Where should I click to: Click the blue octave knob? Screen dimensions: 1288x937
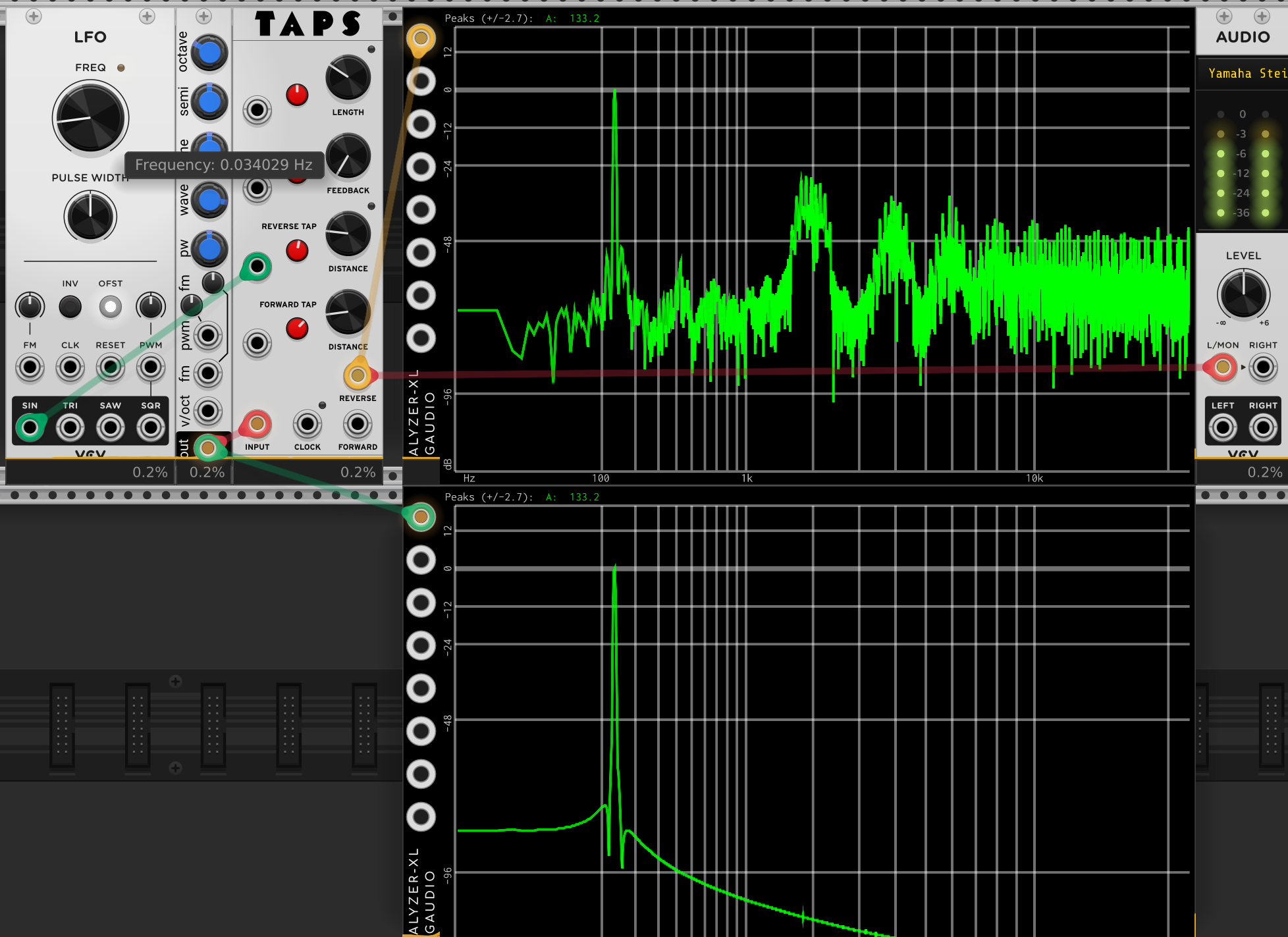click(x=209, y=53)
